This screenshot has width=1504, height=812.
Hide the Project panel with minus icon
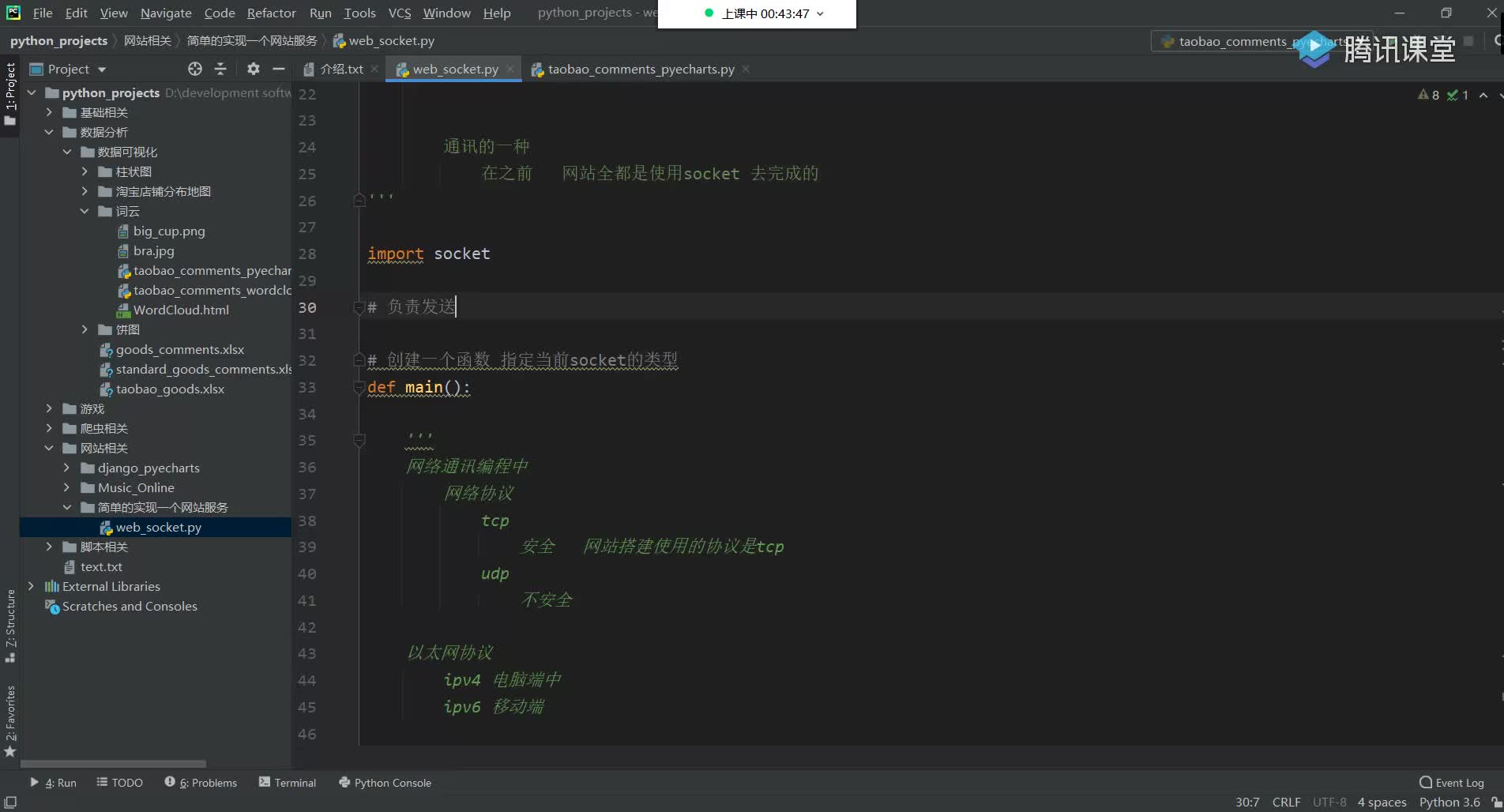(x=278, y=69)
